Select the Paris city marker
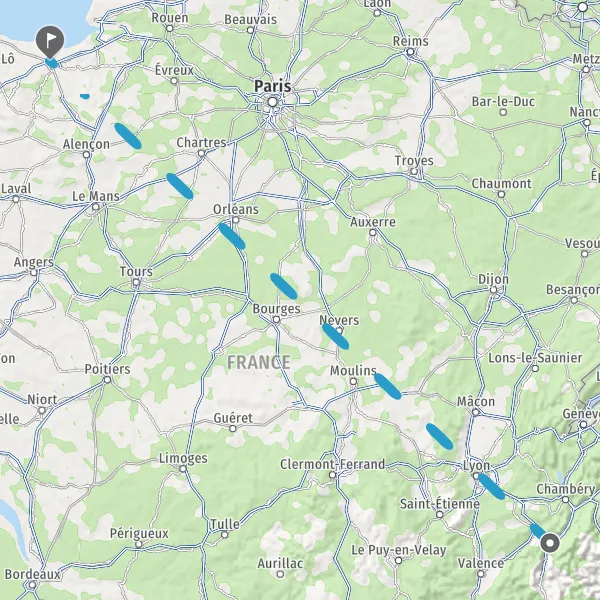600x600 pixels. tap(272, 102)
